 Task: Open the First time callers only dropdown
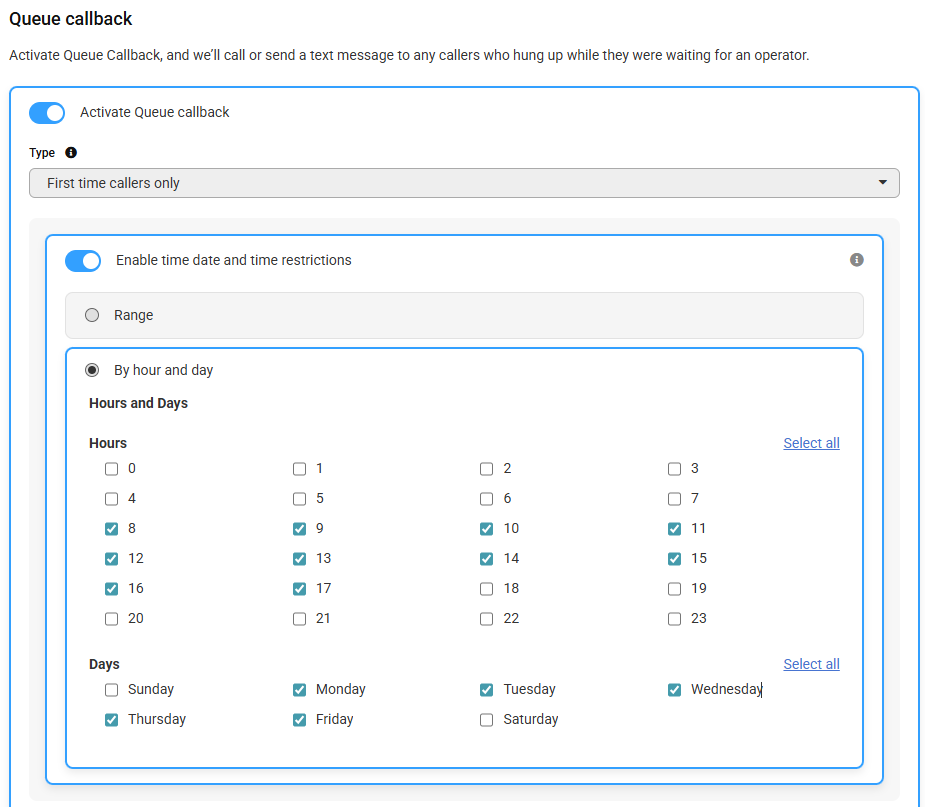[x=464, y=183]
